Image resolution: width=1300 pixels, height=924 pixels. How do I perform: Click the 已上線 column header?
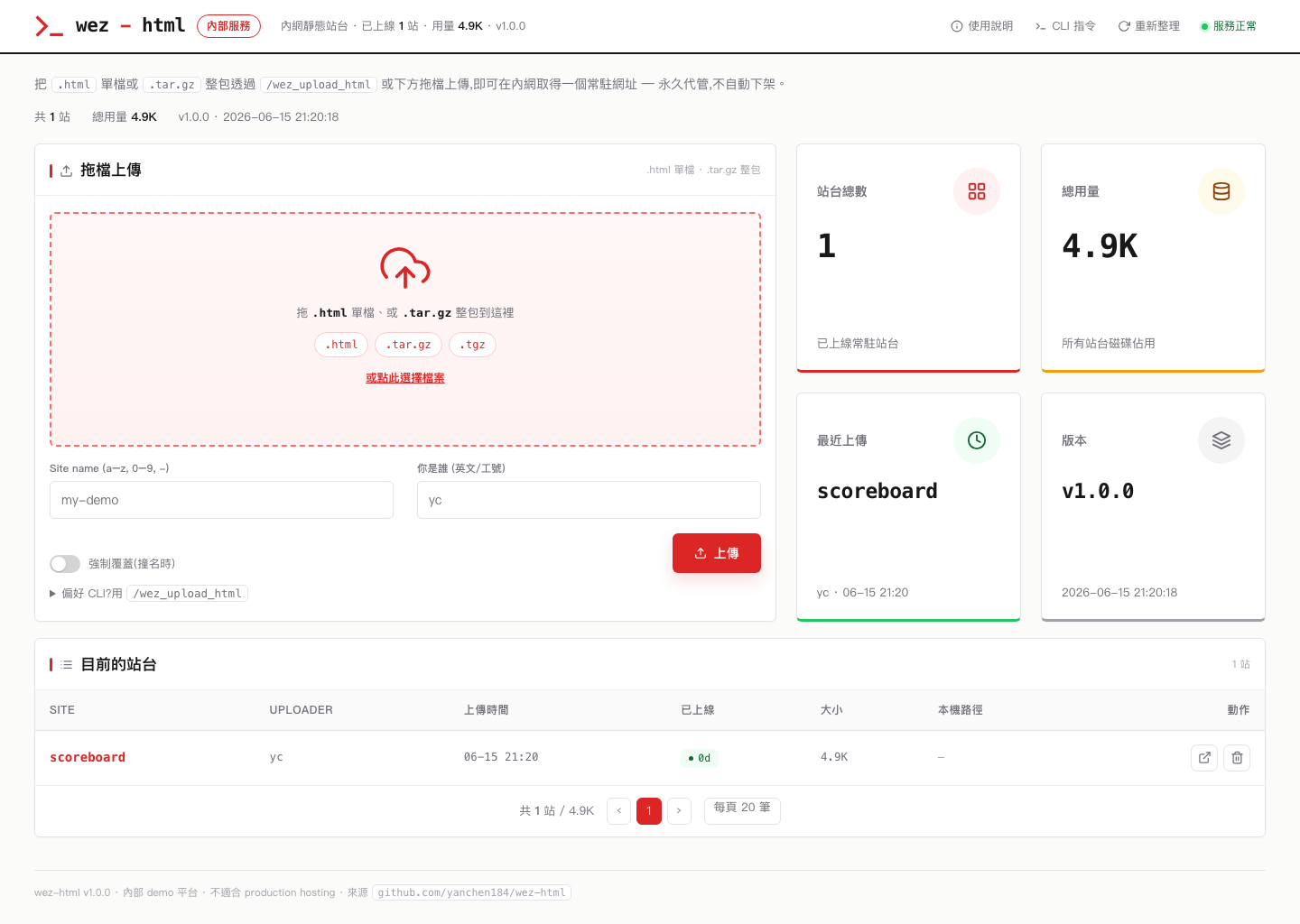698,710
